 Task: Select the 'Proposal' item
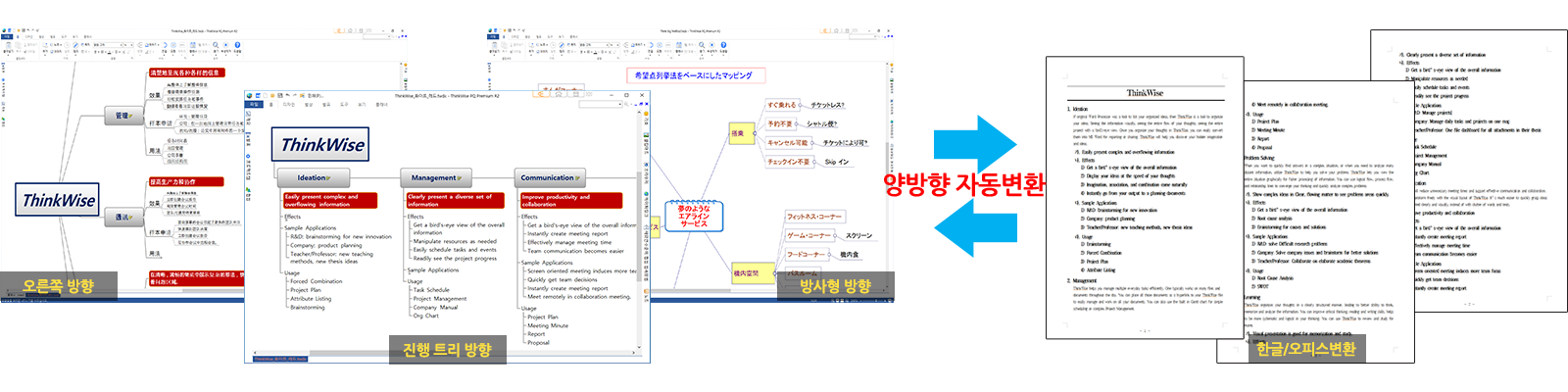[x=539, y=343]
